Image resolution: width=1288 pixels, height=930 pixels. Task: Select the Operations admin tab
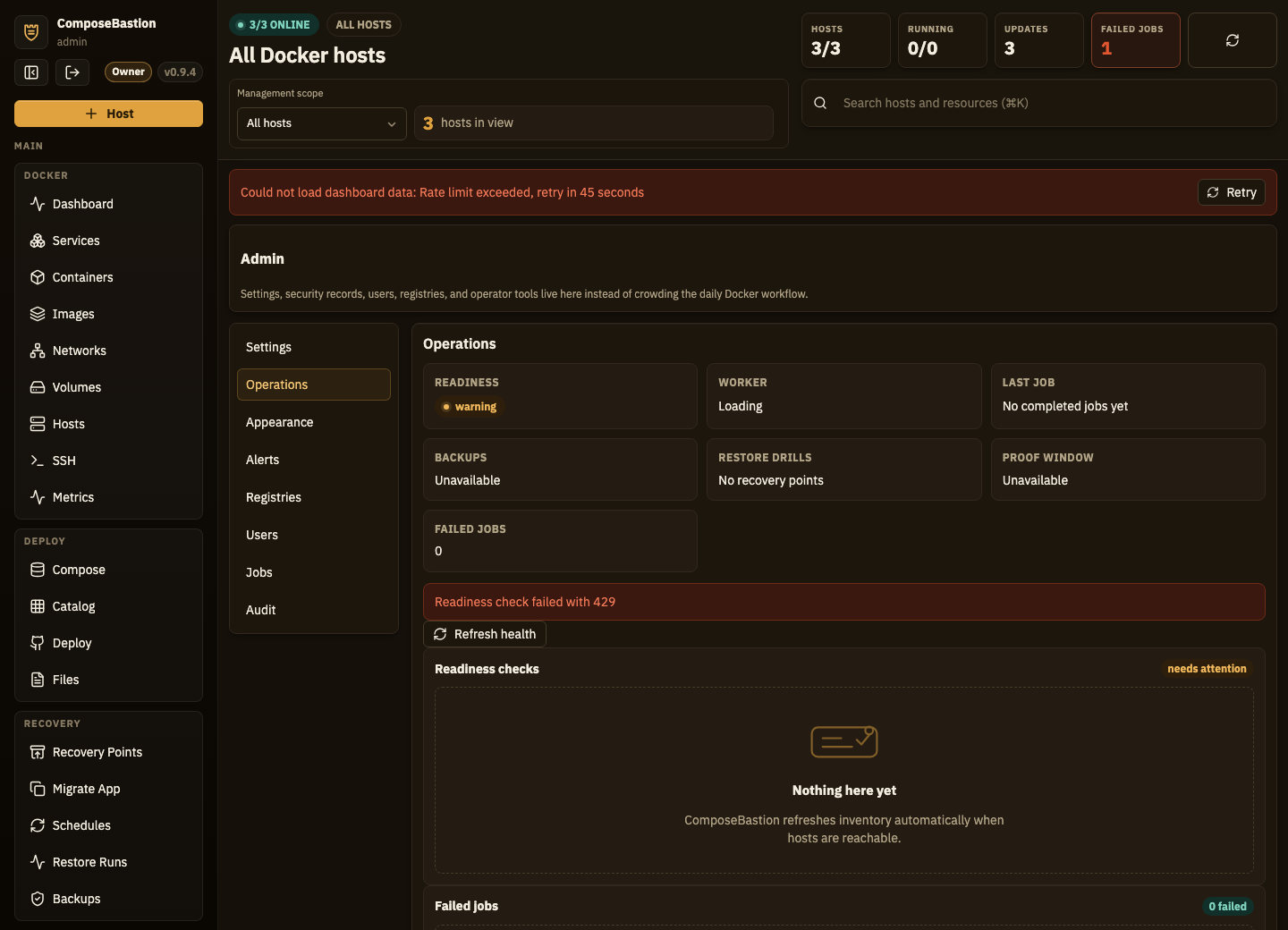coord(314,385)
